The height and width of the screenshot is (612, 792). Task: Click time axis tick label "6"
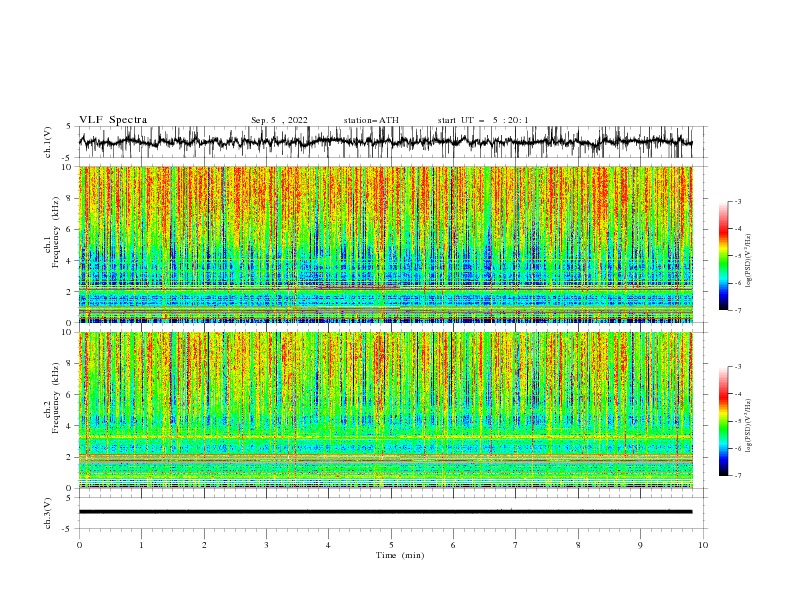tap(453, 545)
